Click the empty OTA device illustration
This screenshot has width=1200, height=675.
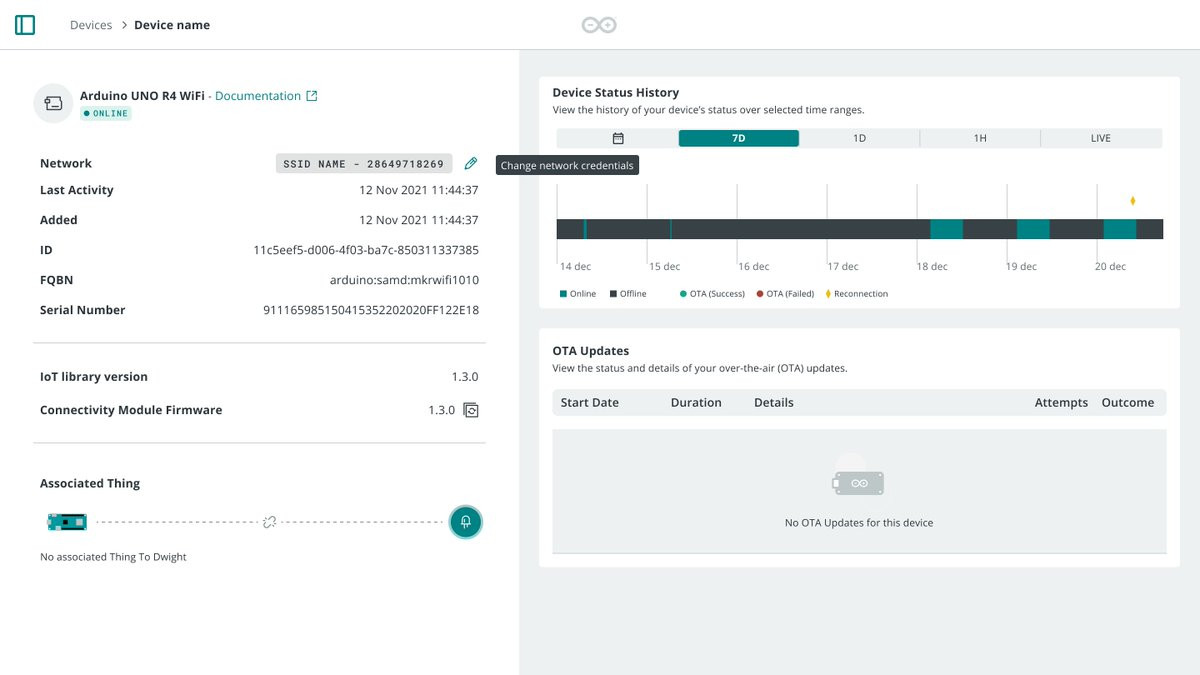pyautogui.click(x=859, y=476)
